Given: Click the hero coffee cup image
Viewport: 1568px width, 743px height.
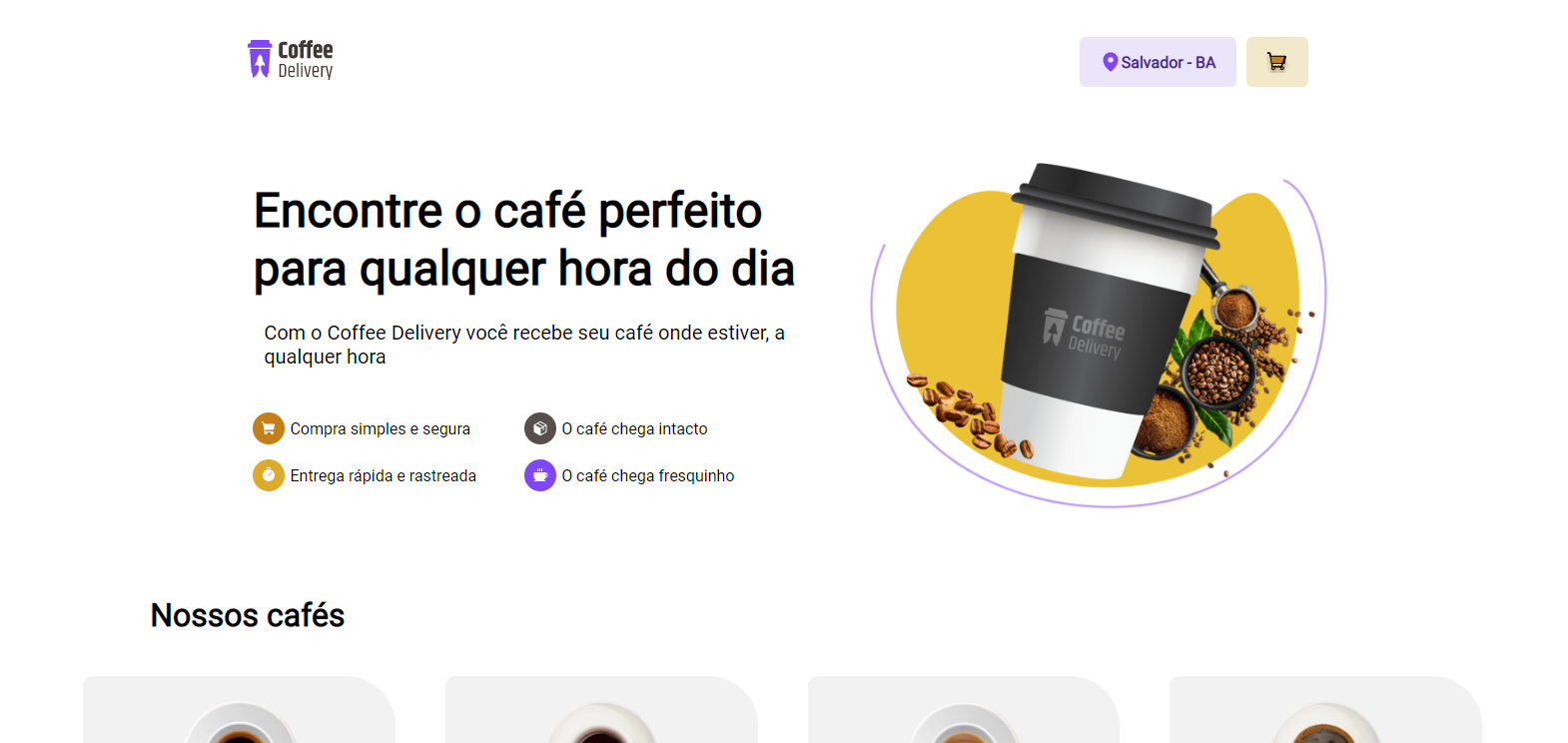Looking at the screenshot, I should pyautogui.click(x=1099, y=335).
